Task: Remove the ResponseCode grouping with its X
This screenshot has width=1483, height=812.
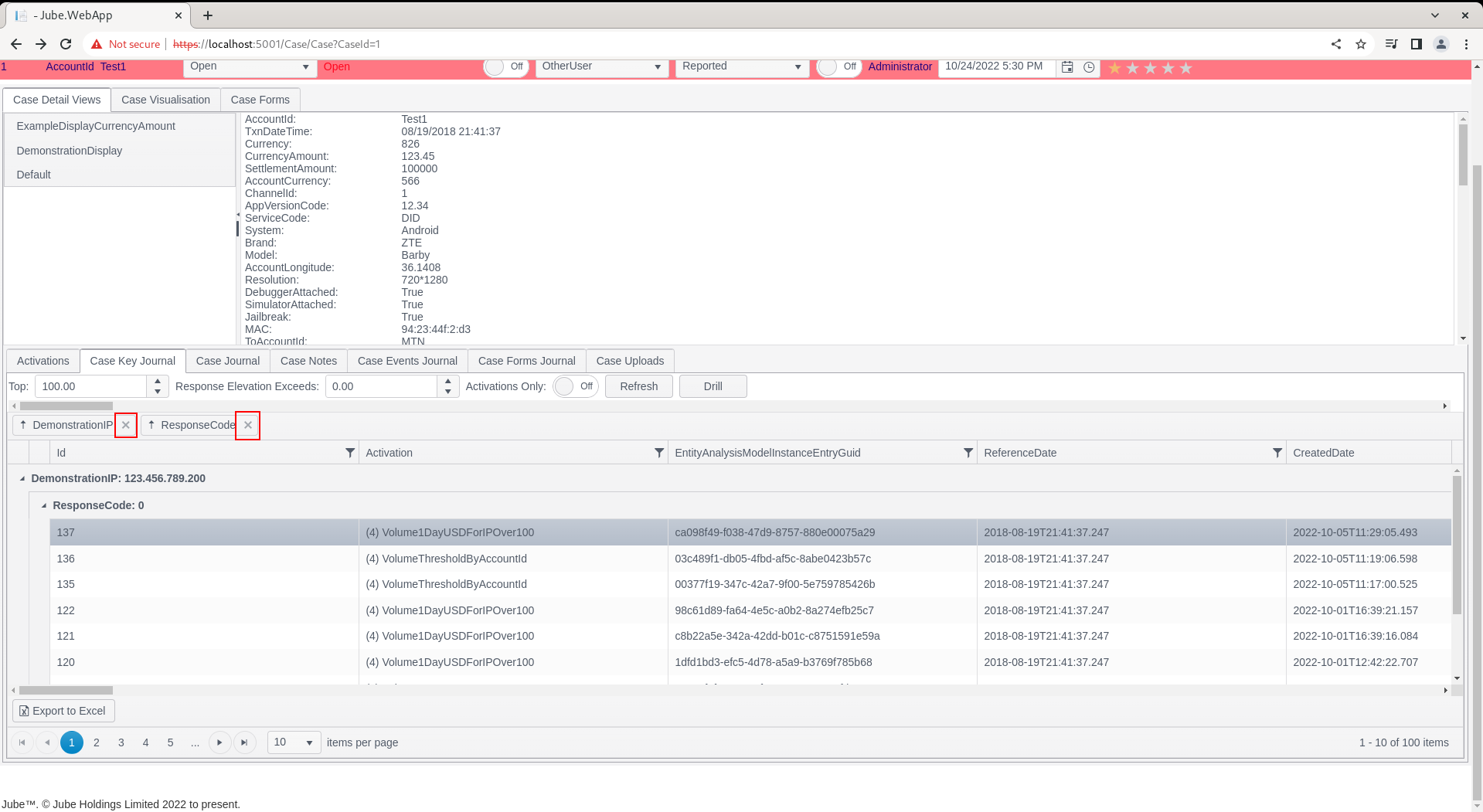Action: [x=248, y=425]
